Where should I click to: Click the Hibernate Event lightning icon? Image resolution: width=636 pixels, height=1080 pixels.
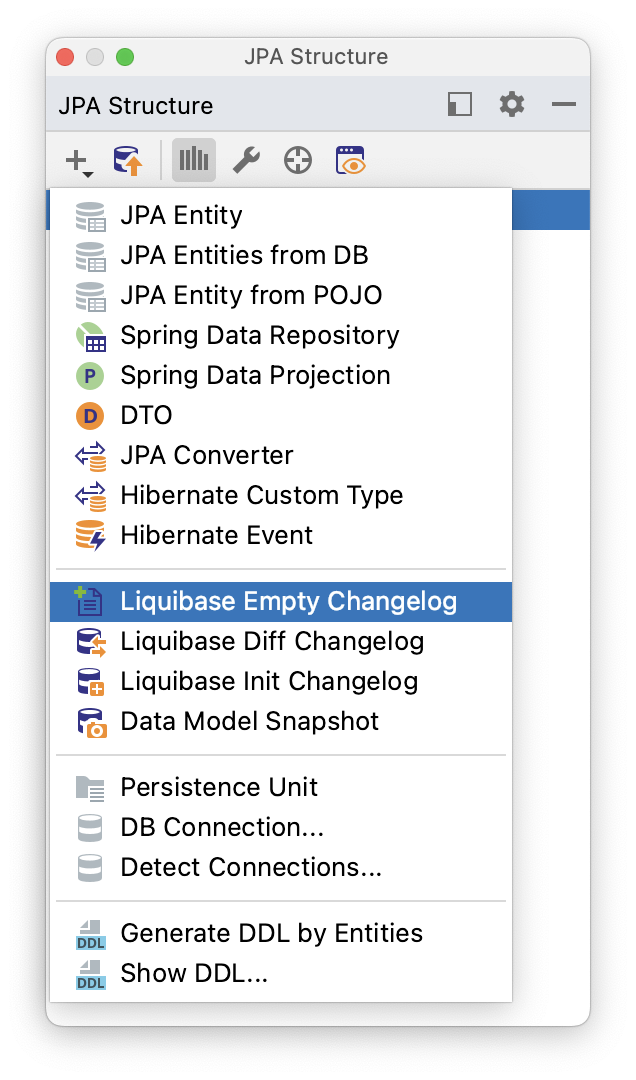pyautogui.click(x=90, y=536)
